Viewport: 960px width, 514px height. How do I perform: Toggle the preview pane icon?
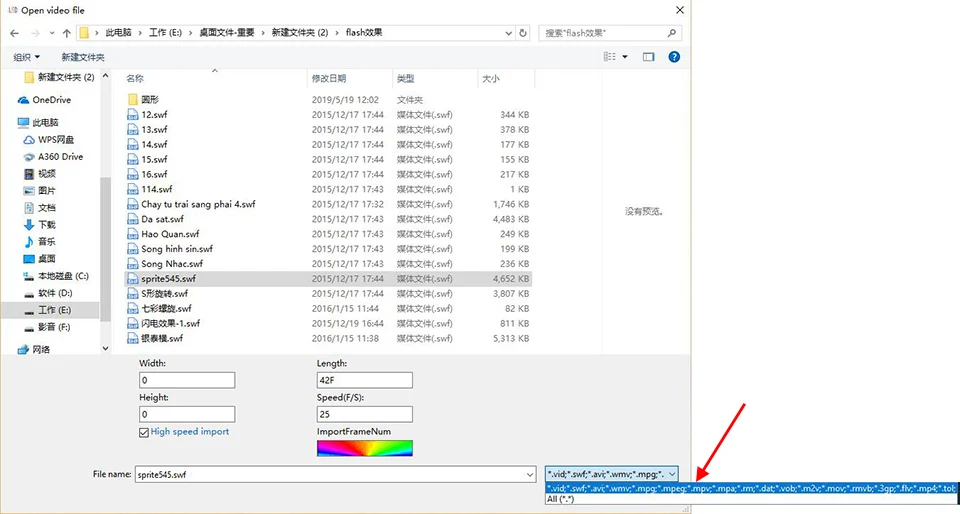click(x=648, y=57)
